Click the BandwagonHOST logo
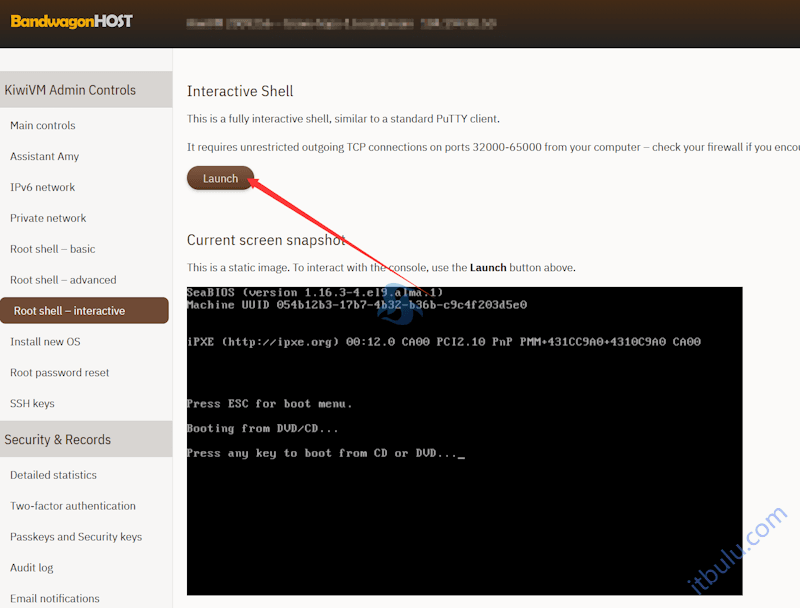The width and height of the screenshot is (800, 608). tap(71, 21)
